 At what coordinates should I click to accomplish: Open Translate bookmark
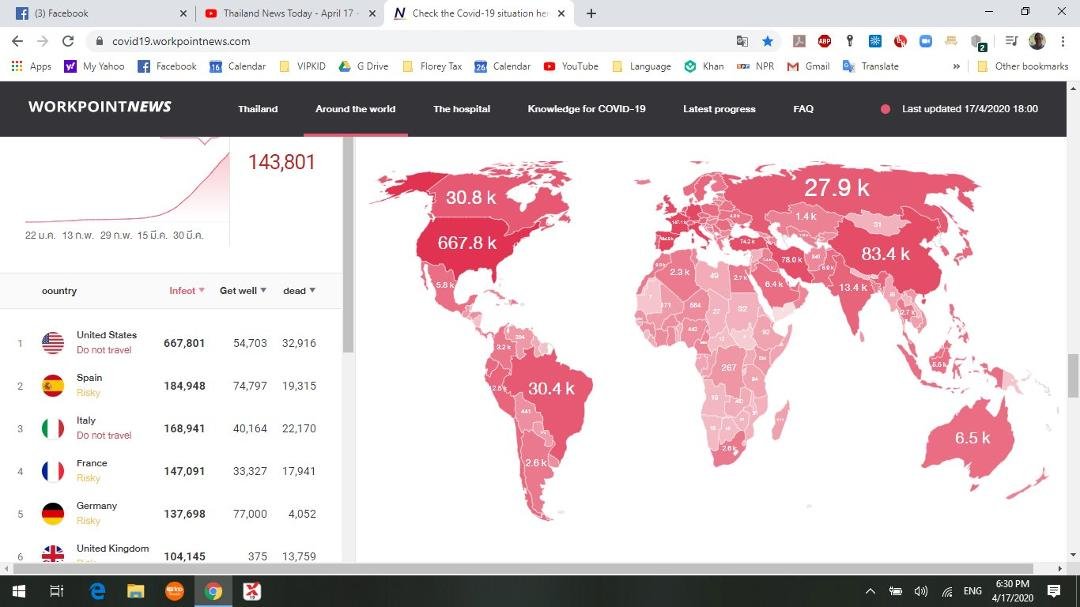point(871,67)
